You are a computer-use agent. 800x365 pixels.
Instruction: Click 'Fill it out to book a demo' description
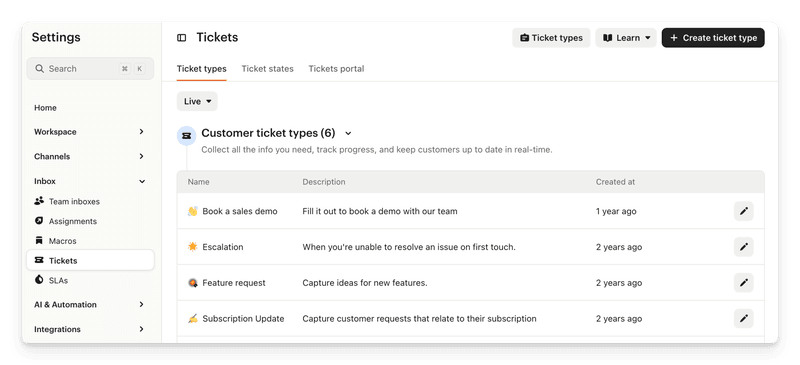tap(380, 211)
